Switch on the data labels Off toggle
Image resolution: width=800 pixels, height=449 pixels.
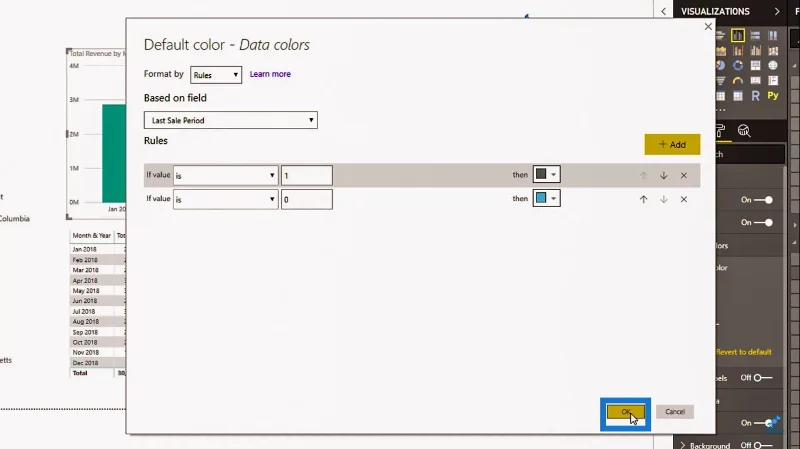[763, 378]
